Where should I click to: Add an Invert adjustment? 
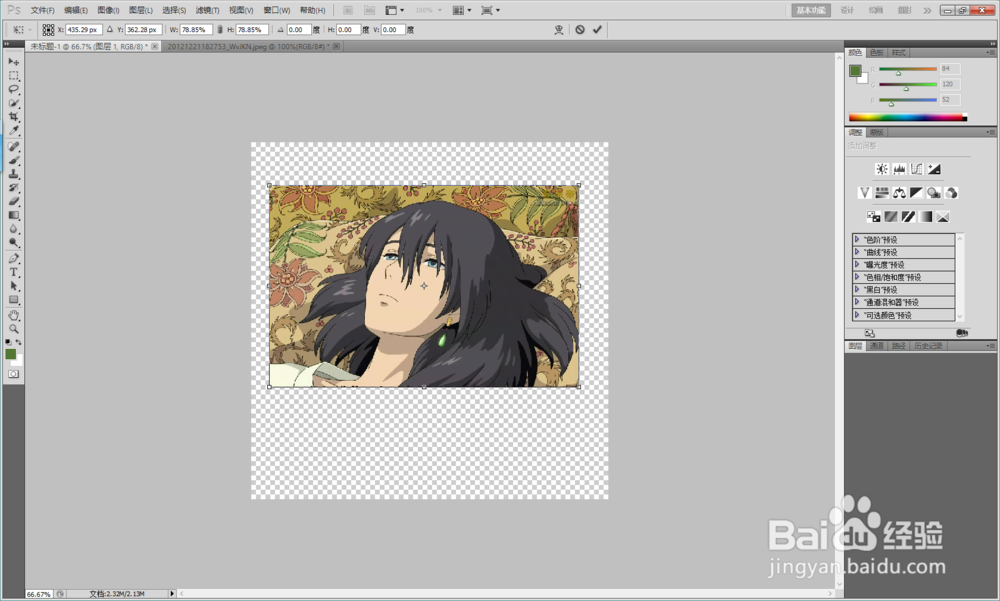click(873, 217)
